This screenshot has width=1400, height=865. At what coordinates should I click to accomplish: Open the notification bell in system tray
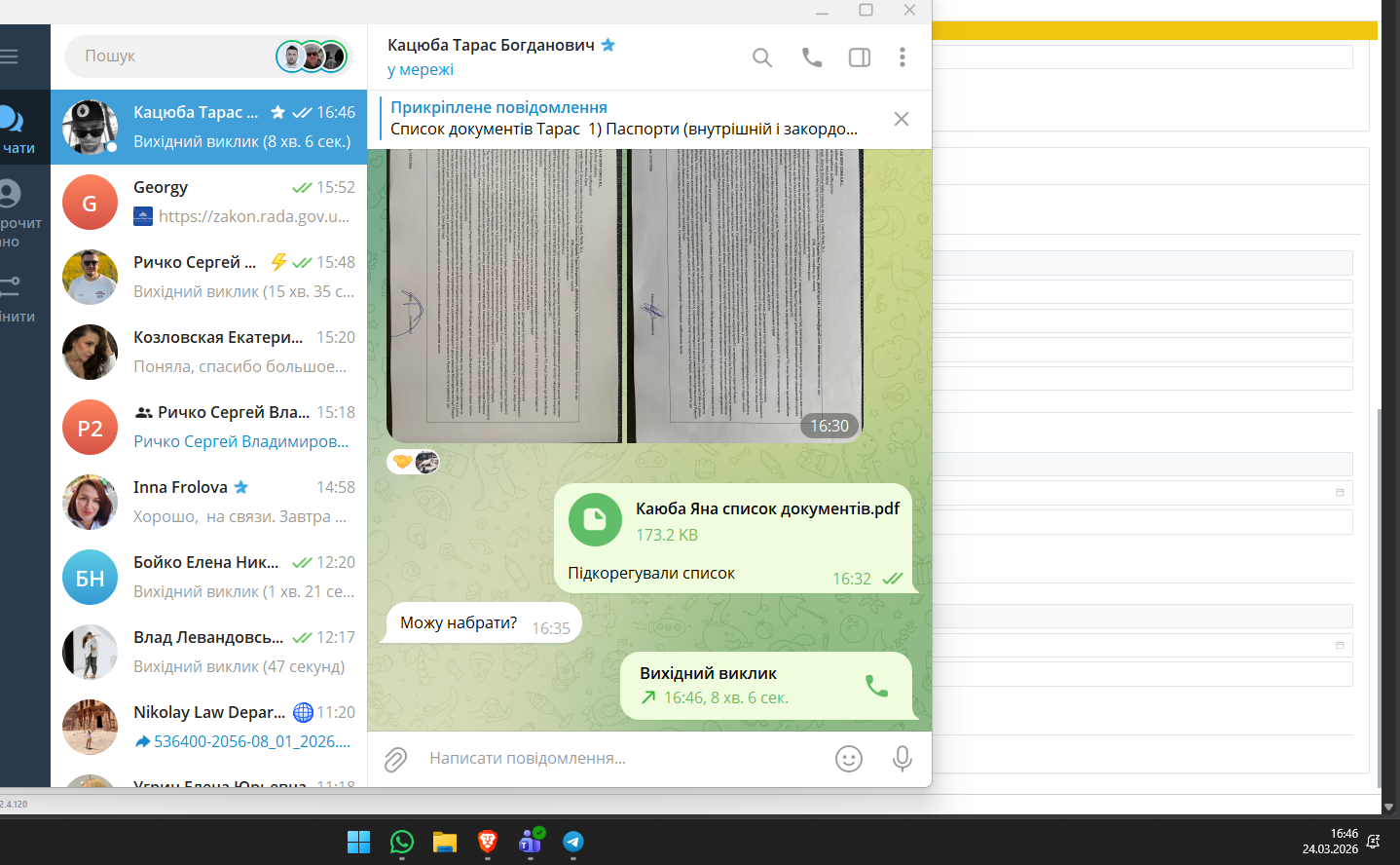pos(1374,842)
